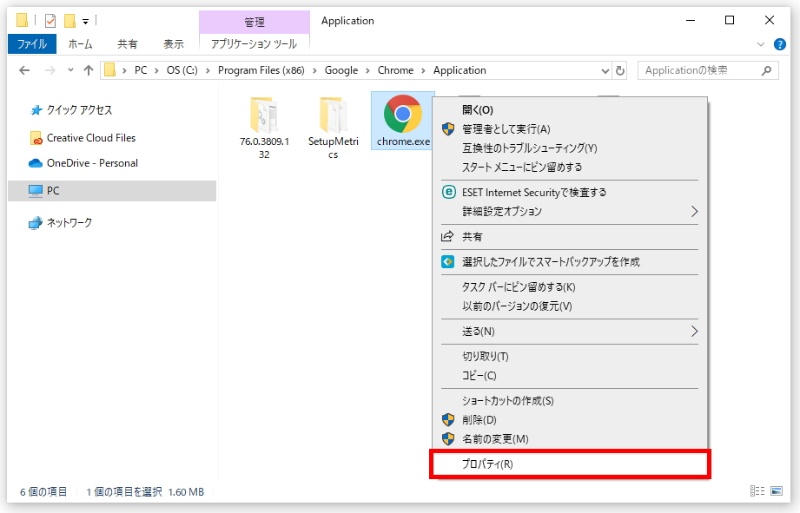
Task: Expand the ribbon with the chevron
Action: (x=763, y=44)
